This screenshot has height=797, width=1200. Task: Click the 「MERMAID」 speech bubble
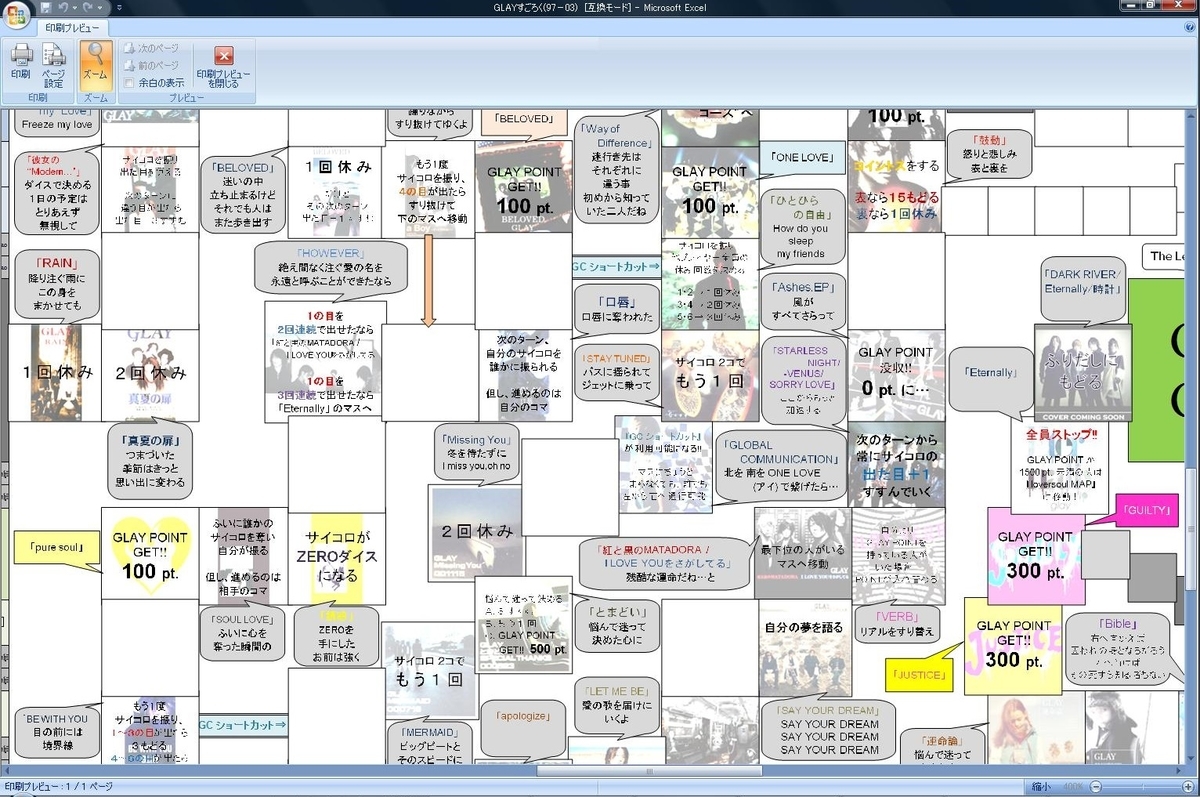point(430,744)
